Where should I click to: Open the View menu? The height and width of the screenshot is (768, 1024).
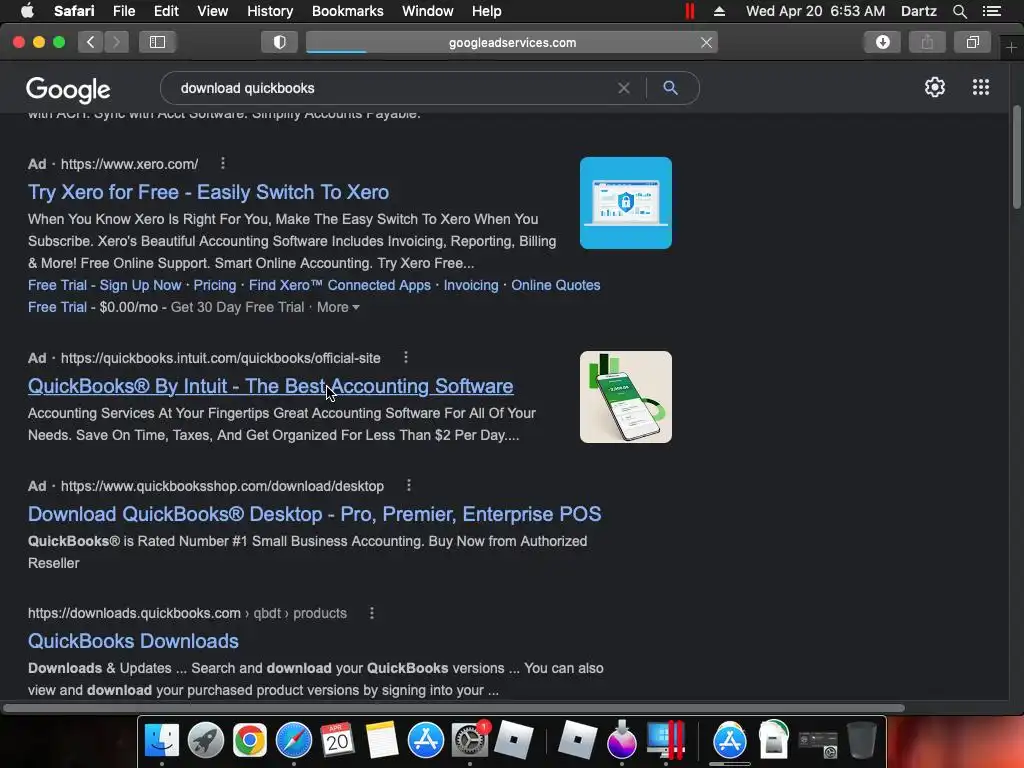tap(212, 11)
